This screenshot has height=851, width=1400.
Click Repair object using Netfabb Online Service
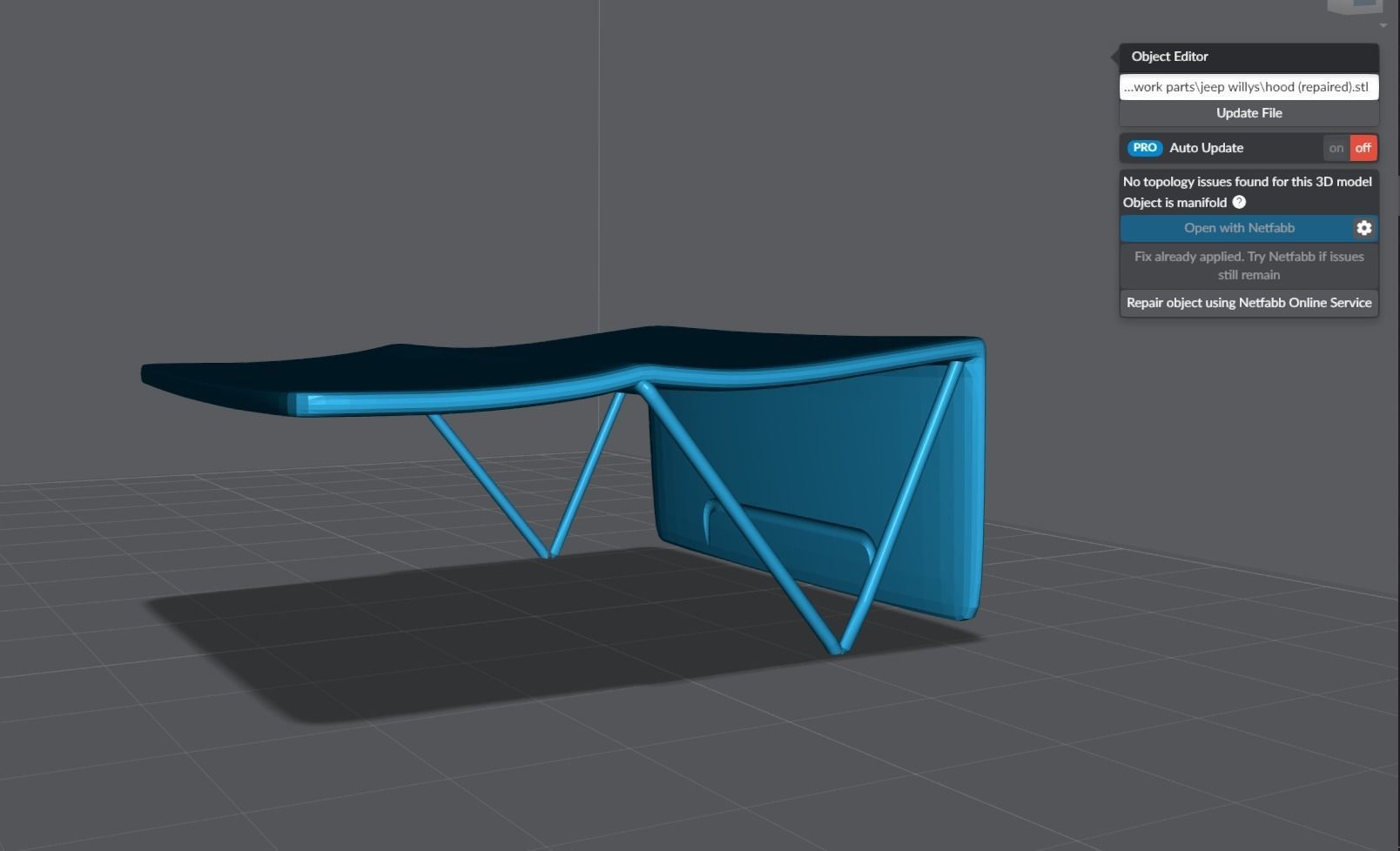point(1249,303)
